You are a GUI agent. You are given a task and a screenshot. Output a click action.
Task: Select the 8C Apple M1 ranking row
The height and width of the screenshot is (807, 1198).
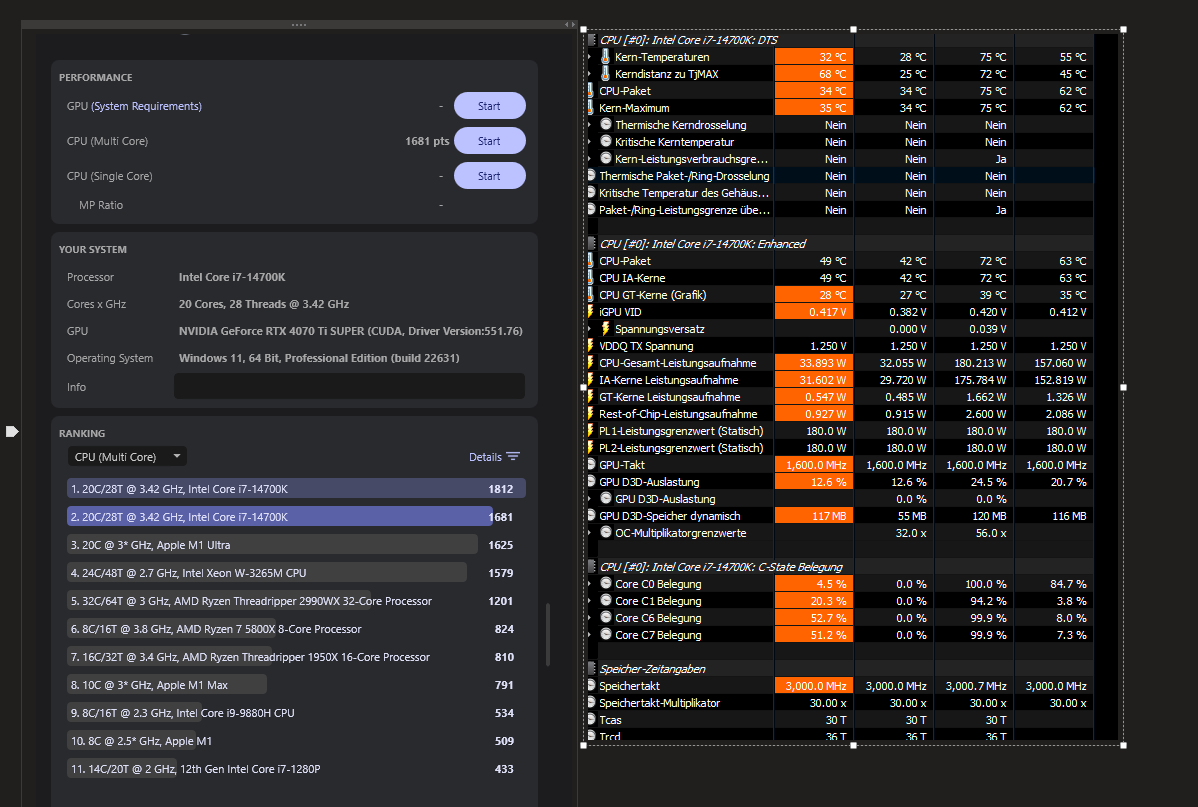(296, 741)
